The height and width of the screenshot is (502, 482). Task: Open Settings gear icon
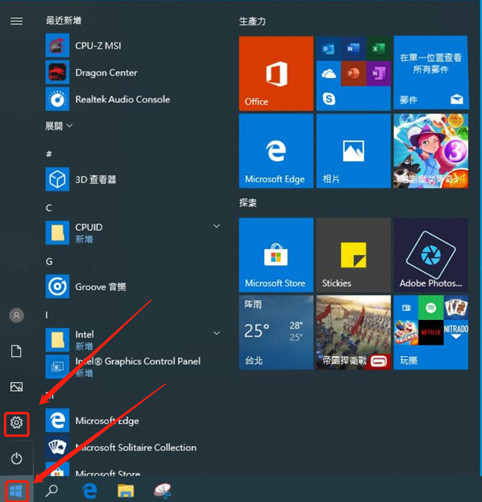[x=16, y=423]
